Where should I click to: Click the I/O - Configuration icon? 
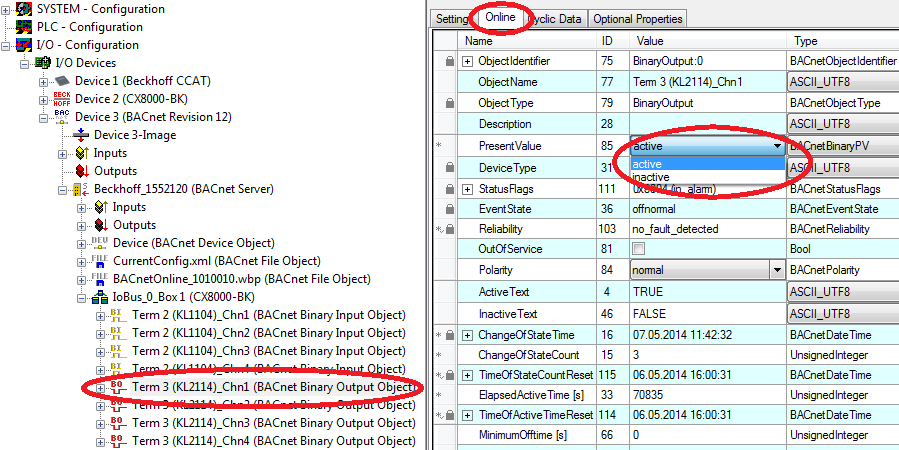coord(23,45)
